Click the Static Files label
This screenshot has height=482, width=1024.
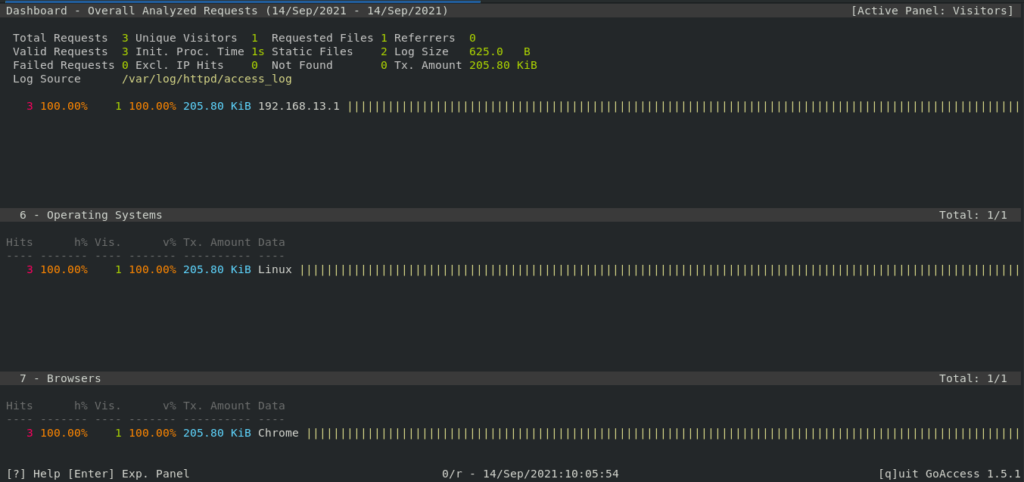[312, 52]
